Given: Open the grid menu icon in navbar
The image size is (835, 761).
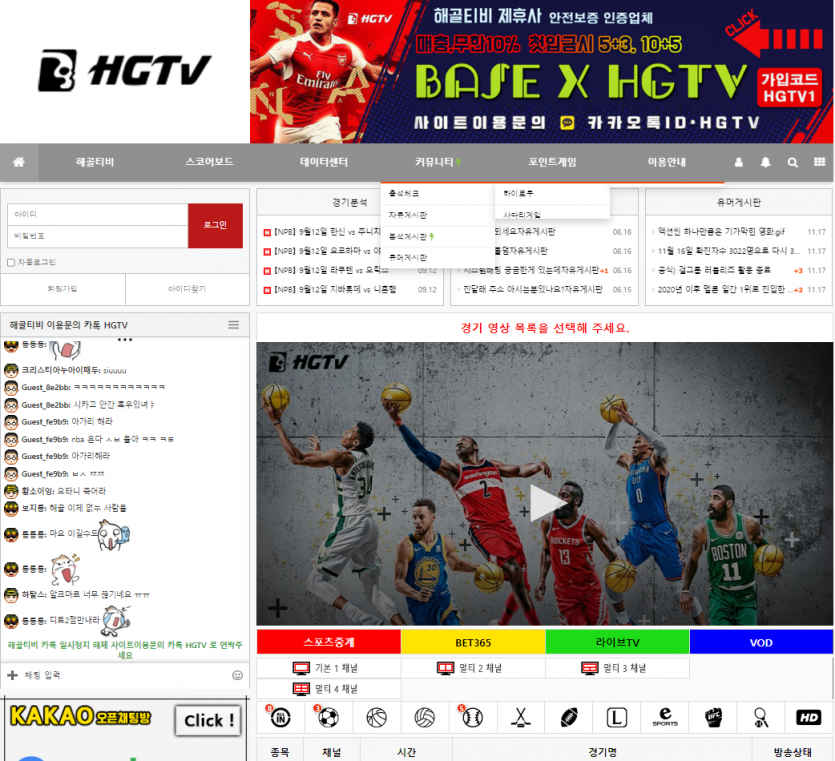Looking at the screenshot, I should click(819, 162).
